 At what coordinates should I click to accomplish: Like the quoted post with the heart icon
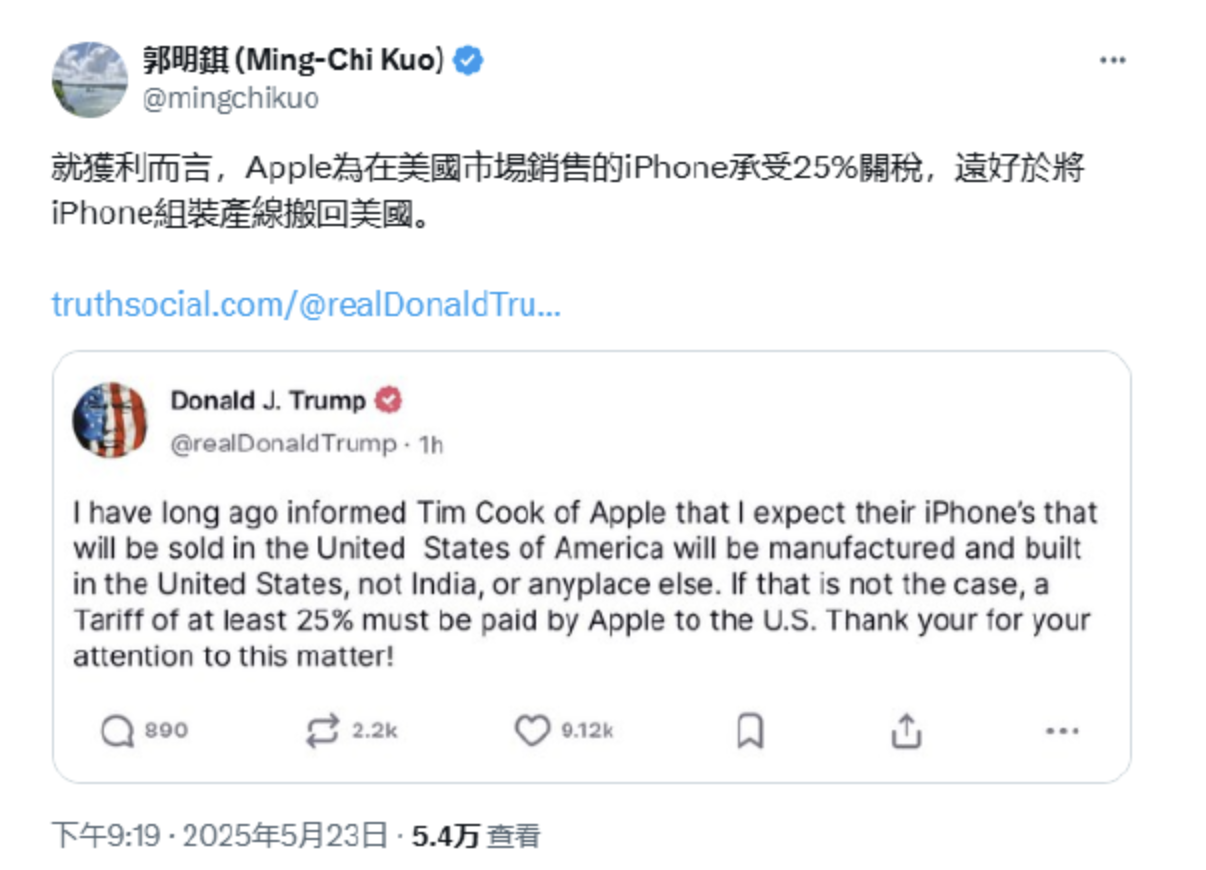pos(532,731)
